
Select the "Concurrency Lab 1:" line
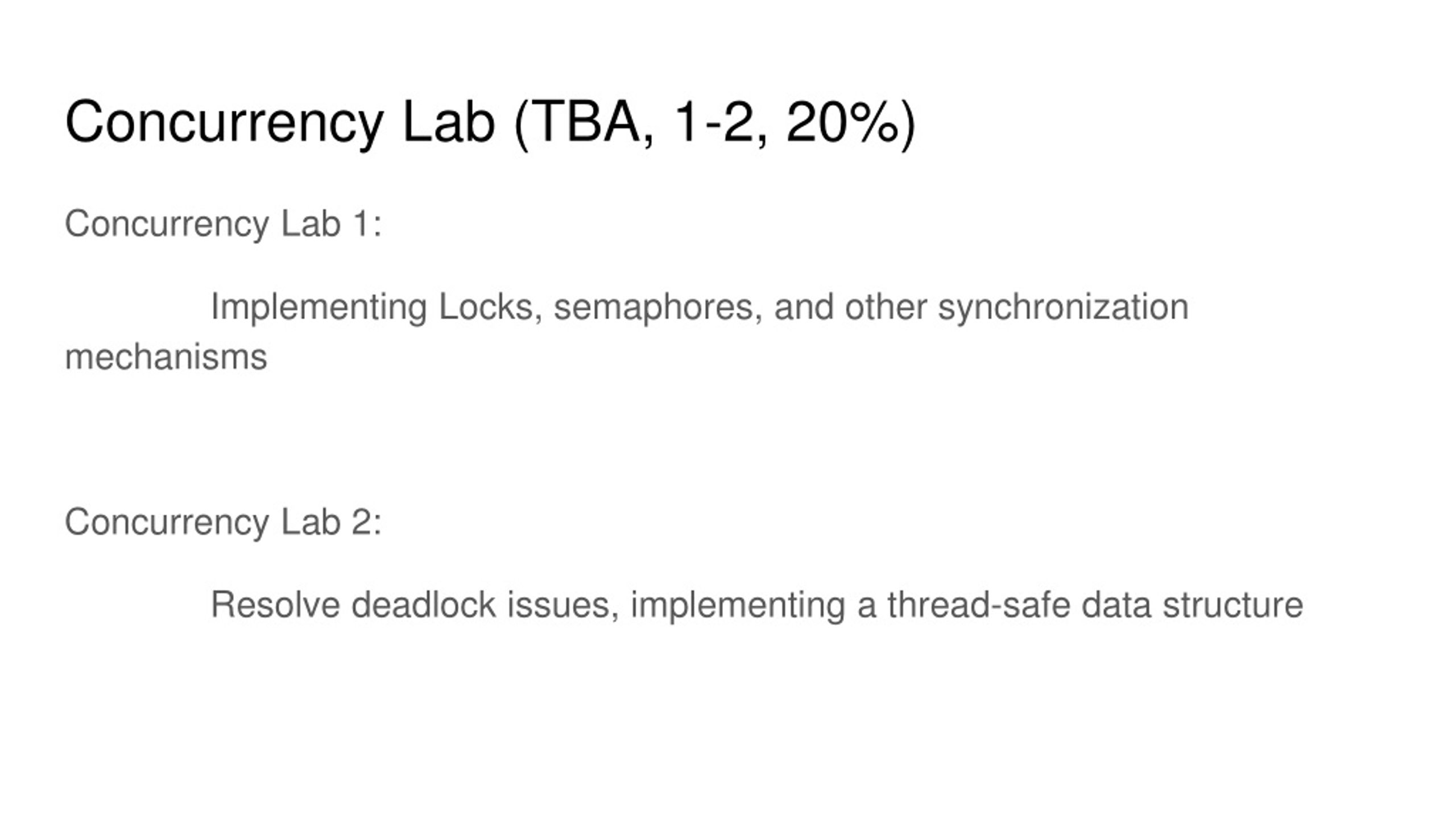(224, 224)
